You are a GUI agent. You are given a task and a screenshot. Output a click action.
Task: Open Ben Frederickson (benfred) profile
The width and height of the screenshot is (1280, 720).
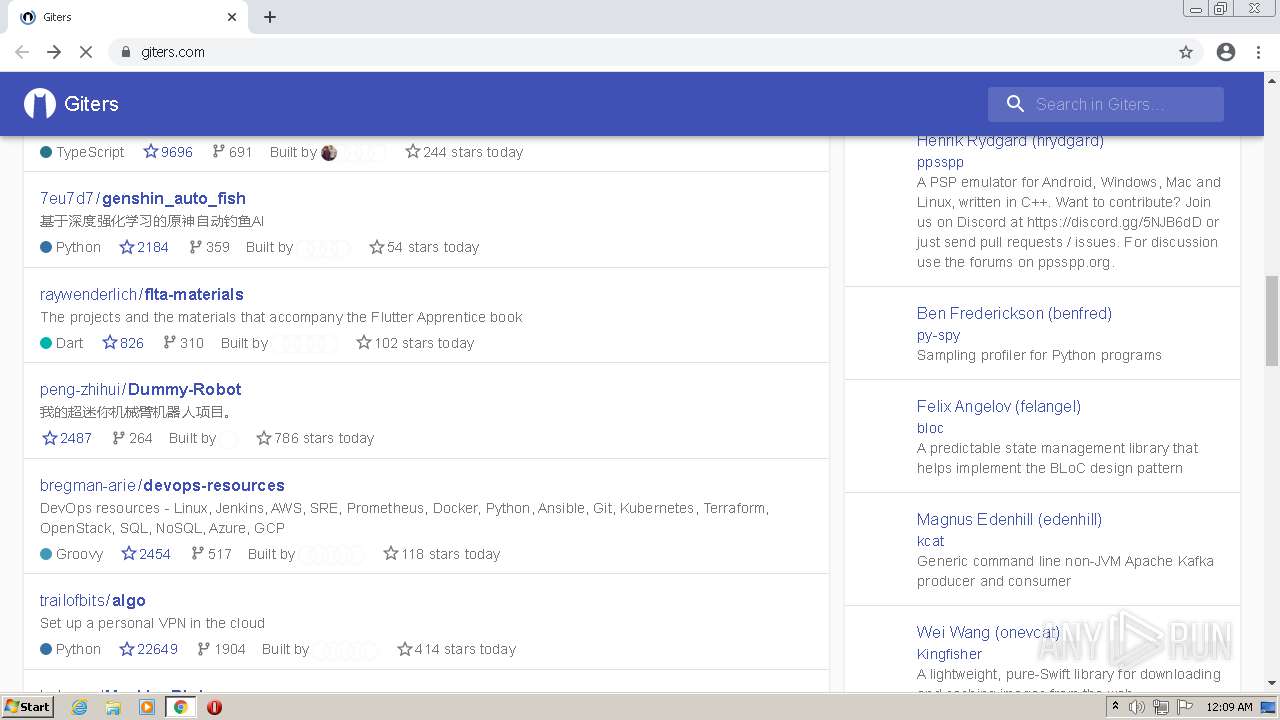click(x=1014, y=313)
